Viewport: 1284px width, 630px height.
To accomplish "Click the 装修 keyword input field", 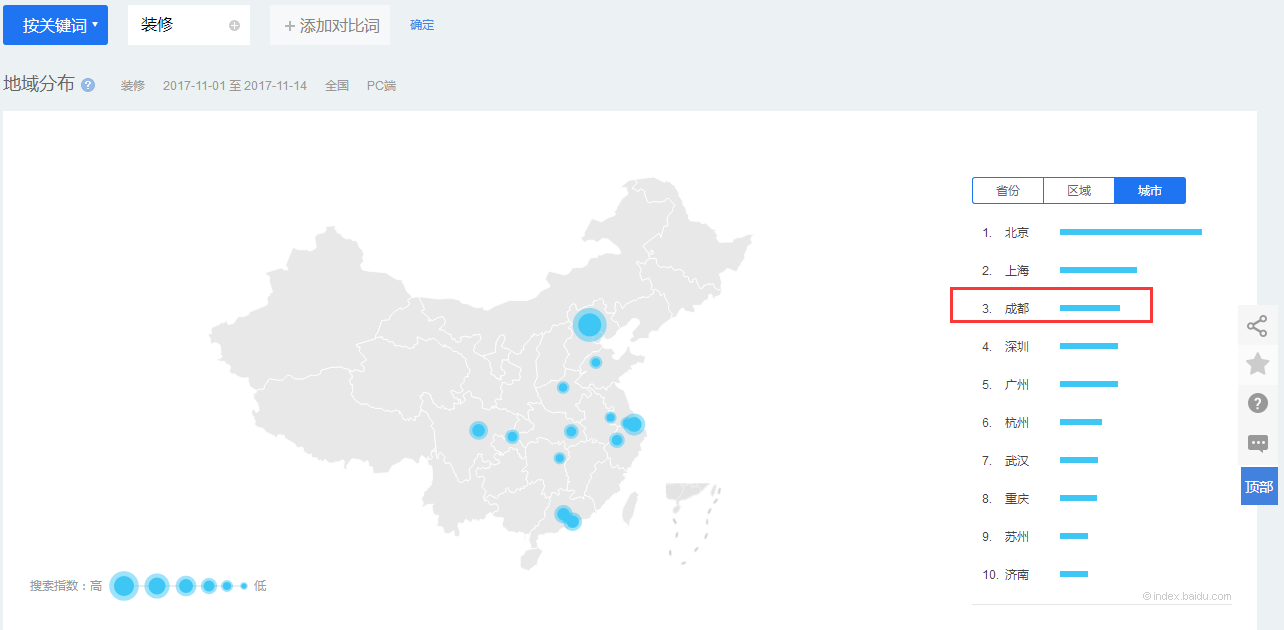I will (x=189, y=25).
